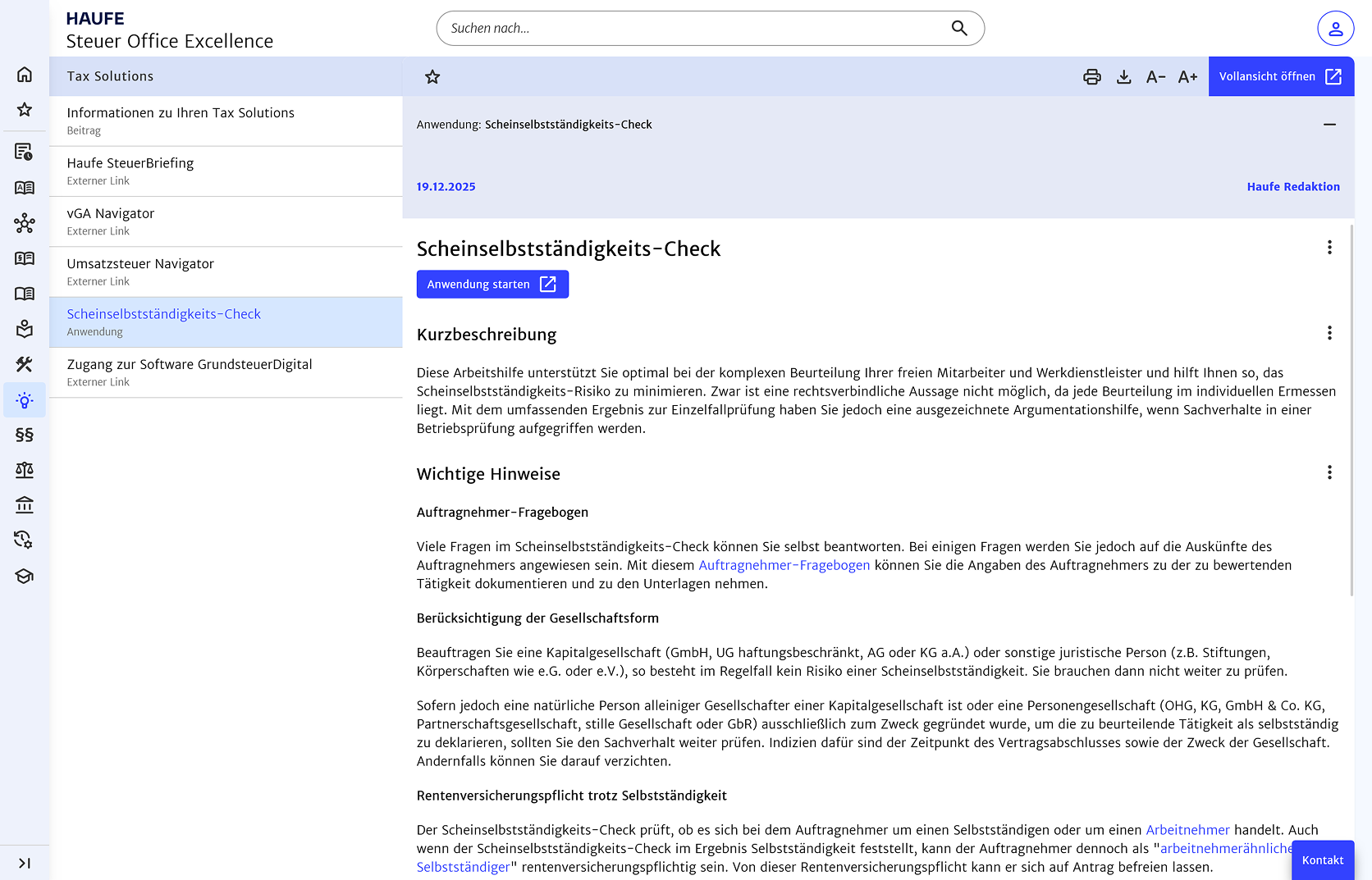This screenshot has height=880, width=1372.
Task: Click 'Rentenversicherungspflicht trotz Selbstständigkeit' subheading
Action: (x=571, y=796)
